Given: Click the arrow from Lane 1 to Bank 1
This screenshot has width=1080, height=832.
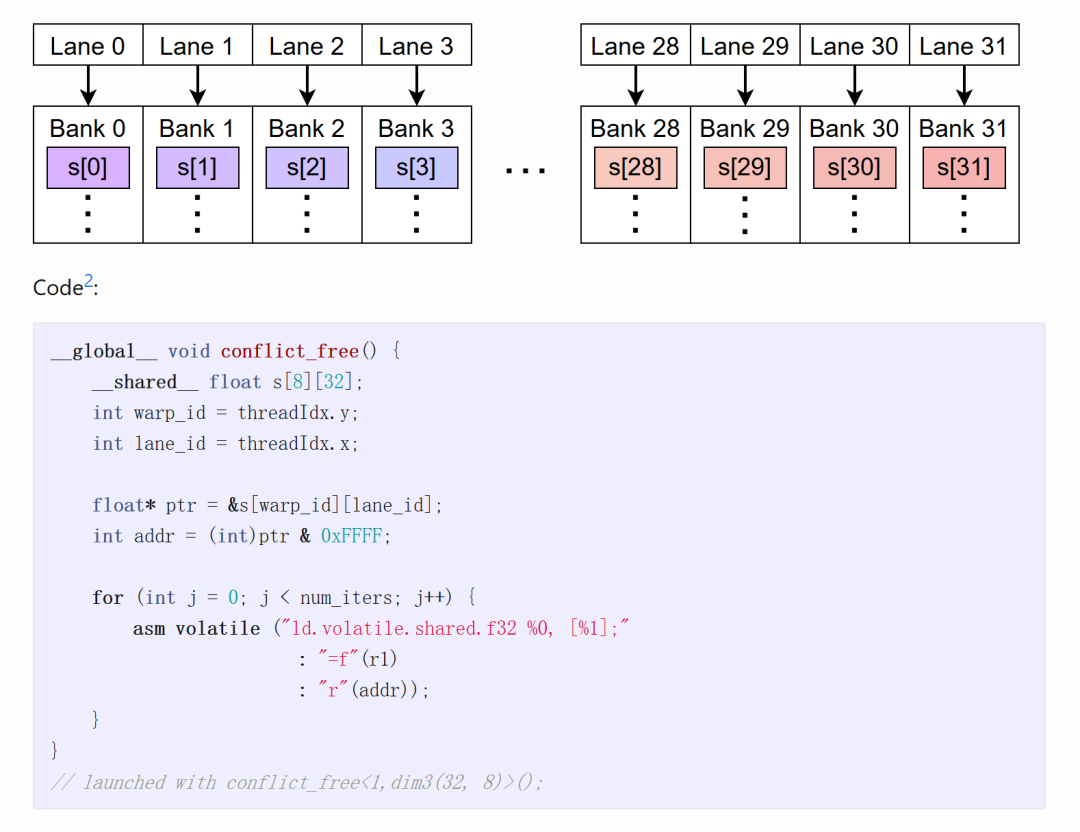Looking at the screenshot, I should click(x=197, y=86).
